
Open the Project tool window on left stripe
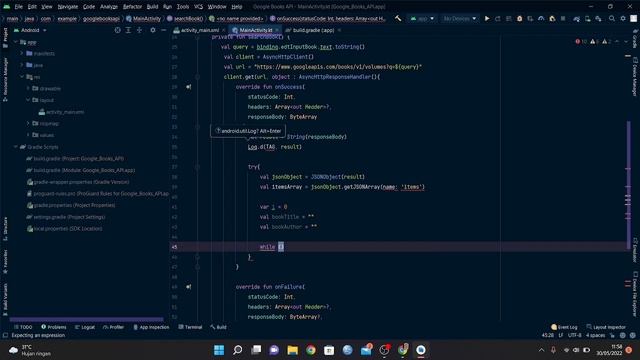(x=5, y=38)
